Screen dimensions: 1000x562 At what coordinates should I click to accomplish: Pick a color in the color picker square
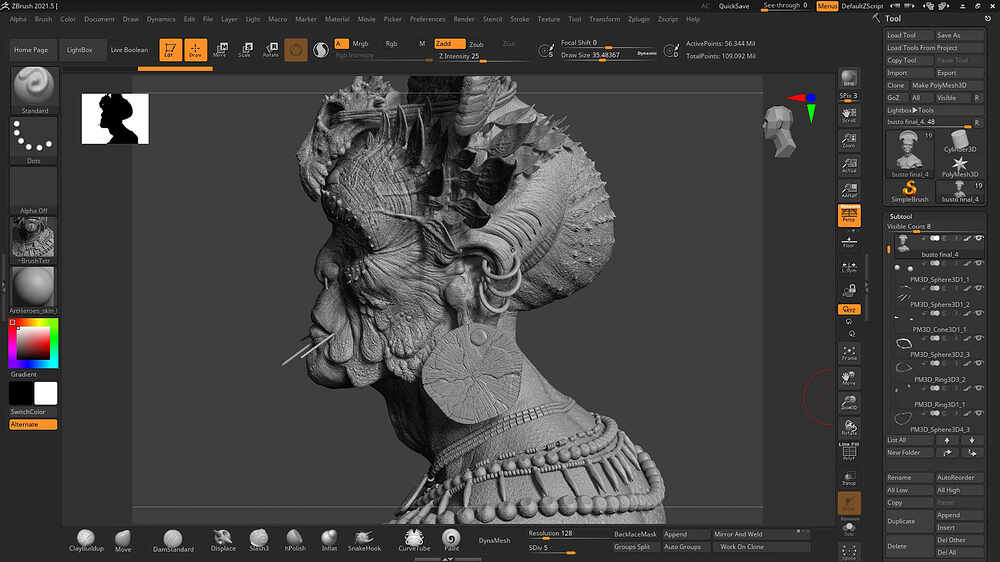point(33,344)
